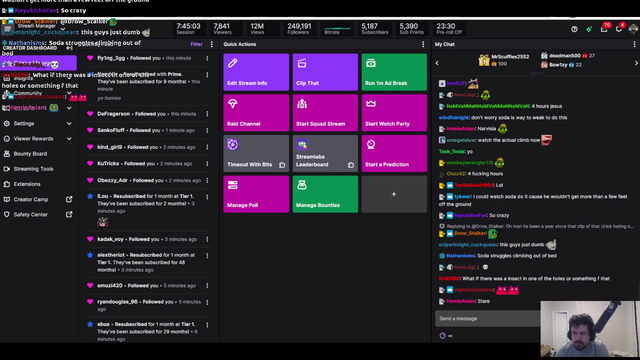Viewport: 640px width, 360px height.
Task: Open the inbox with 70 badge
Action: (604, 29)
